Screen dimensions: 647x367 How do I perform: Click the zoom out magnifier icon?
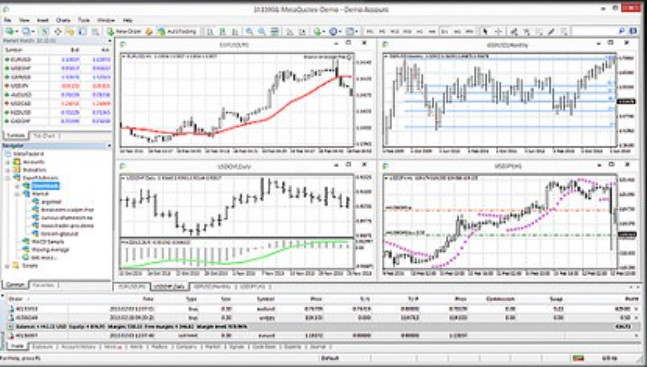pos(262,31)
